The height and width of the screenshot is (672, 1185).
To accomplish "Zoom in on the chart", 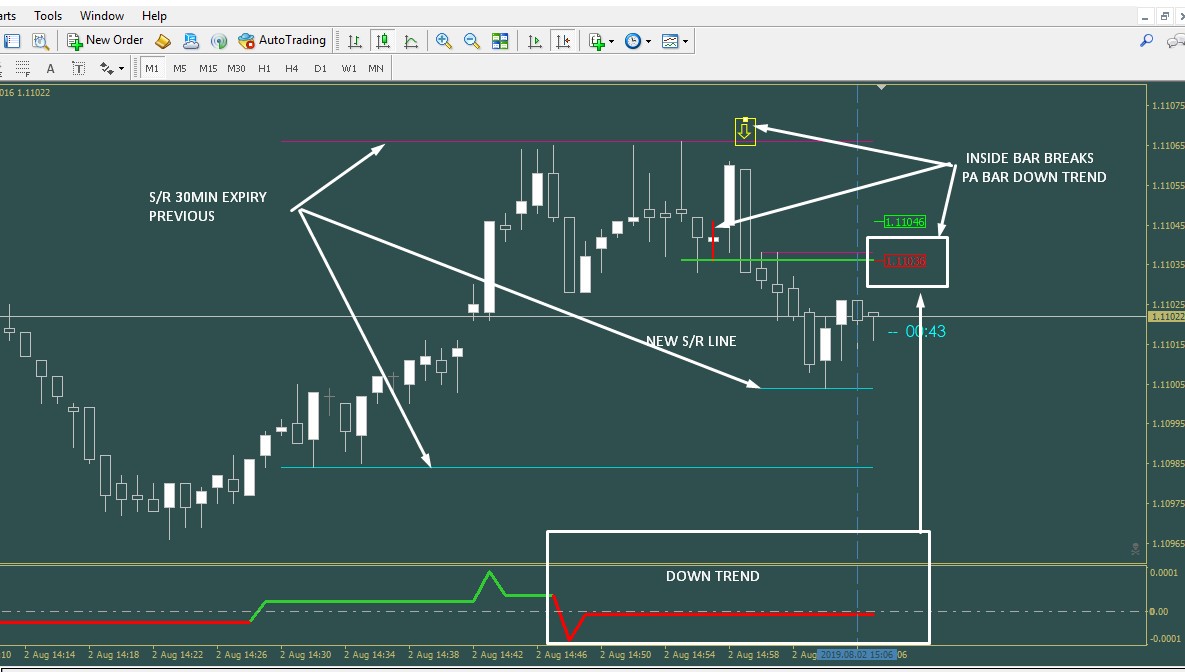I will pyautogui.click(x=444, y=41).
